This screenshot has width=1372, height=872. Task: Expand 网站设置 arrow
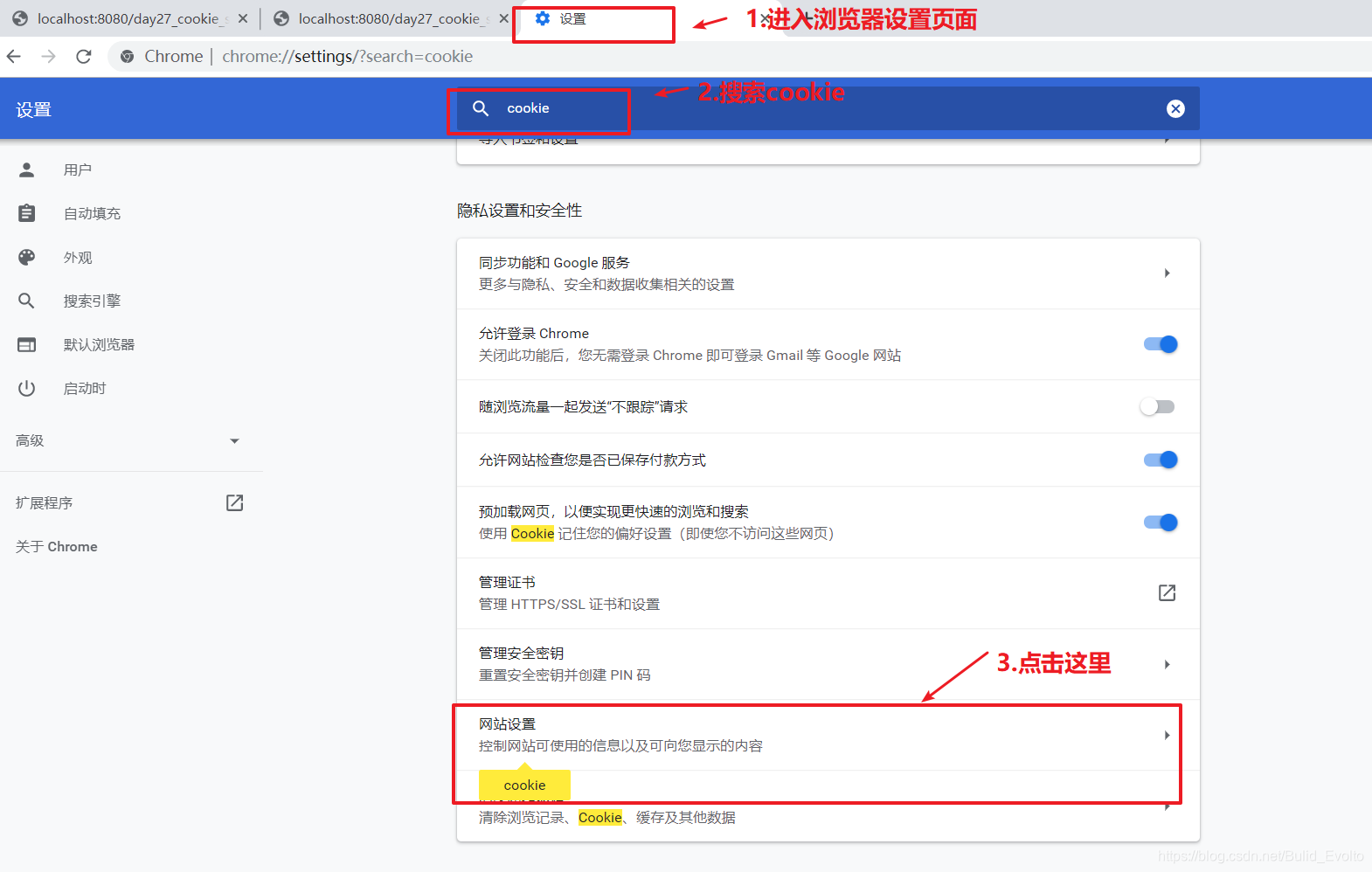1167,735
